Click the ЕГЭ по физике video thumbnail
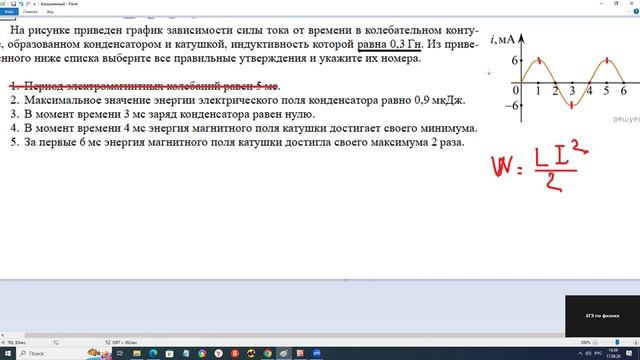The width and height of the screenshot is (640, 360). pos(602,316)
